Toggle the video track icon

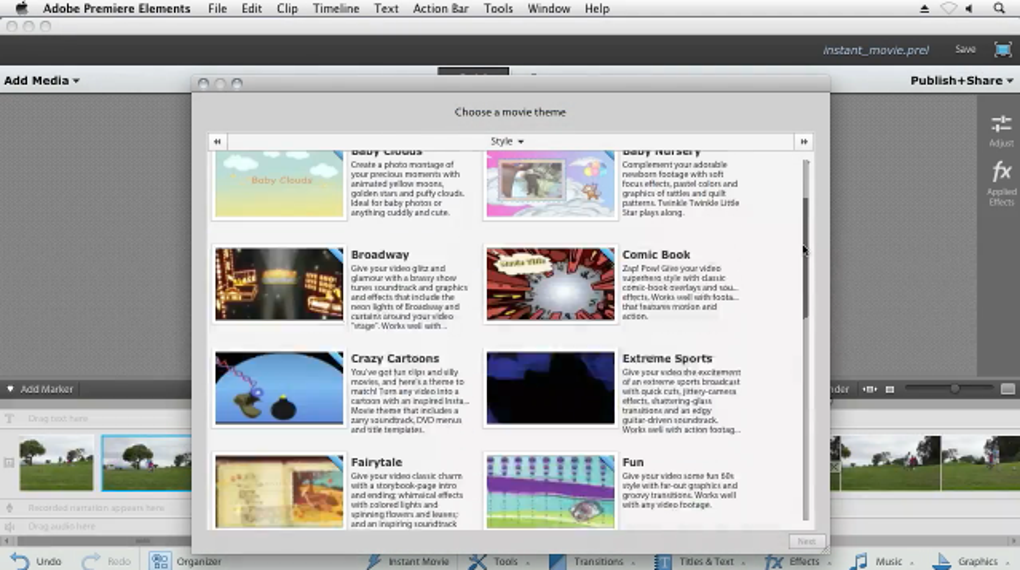pos(9,463)
